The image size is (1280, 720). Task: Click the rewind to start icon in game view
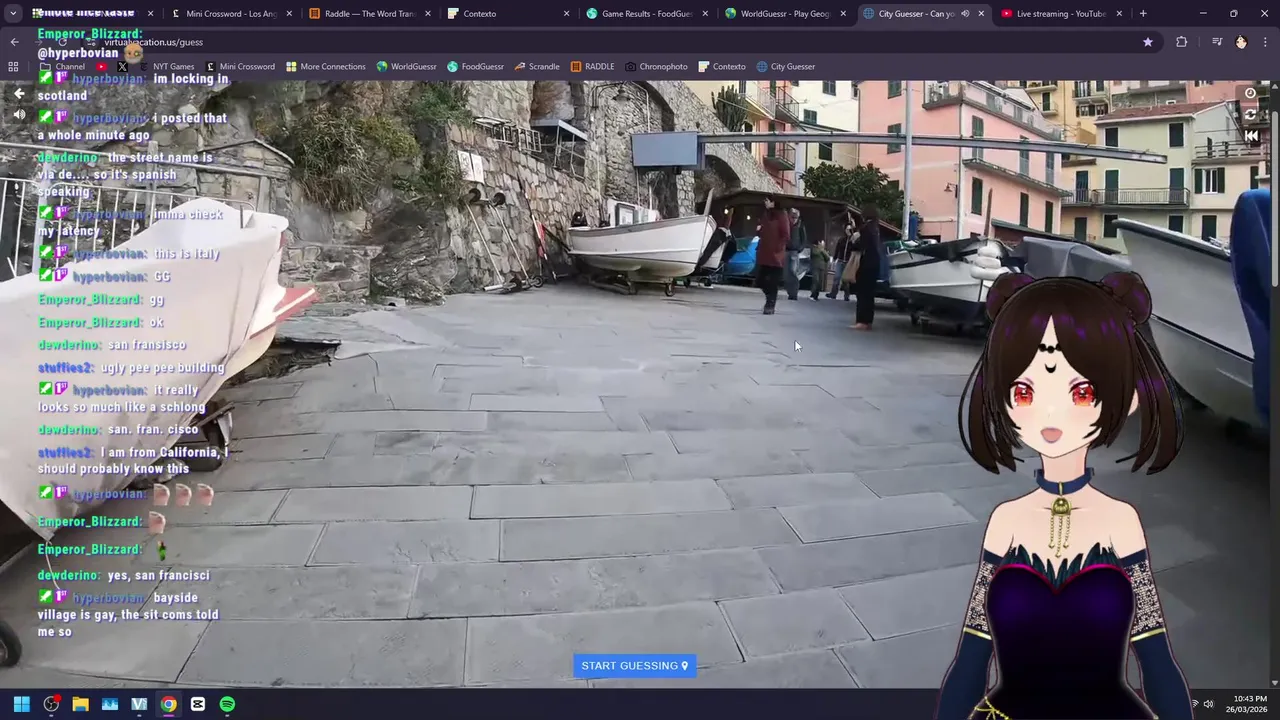1250,136
